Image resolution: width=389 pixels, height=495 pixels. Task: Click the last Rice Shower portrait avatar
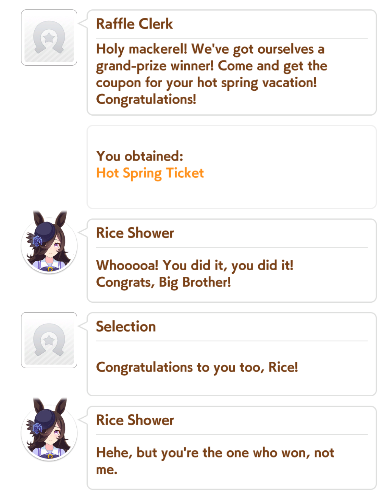49,430
